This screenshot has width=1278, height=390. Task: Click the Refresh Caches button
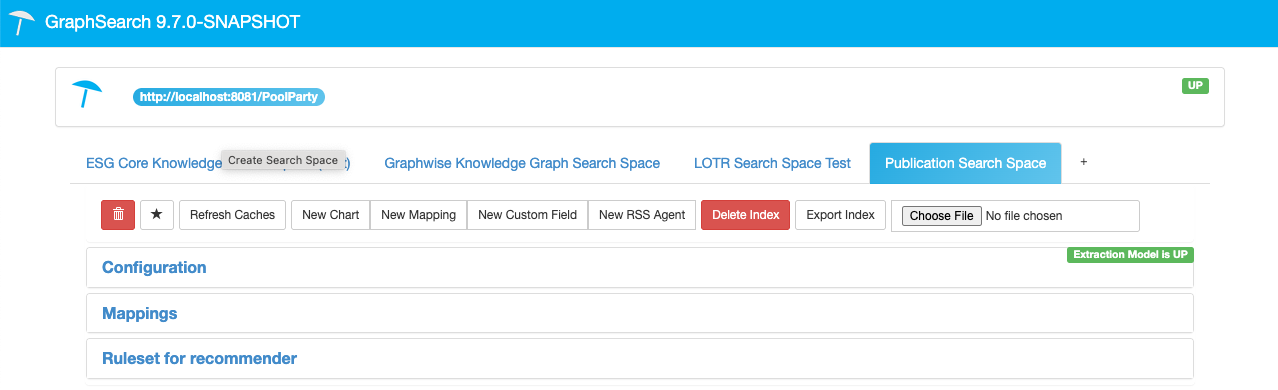pos(232,214)
